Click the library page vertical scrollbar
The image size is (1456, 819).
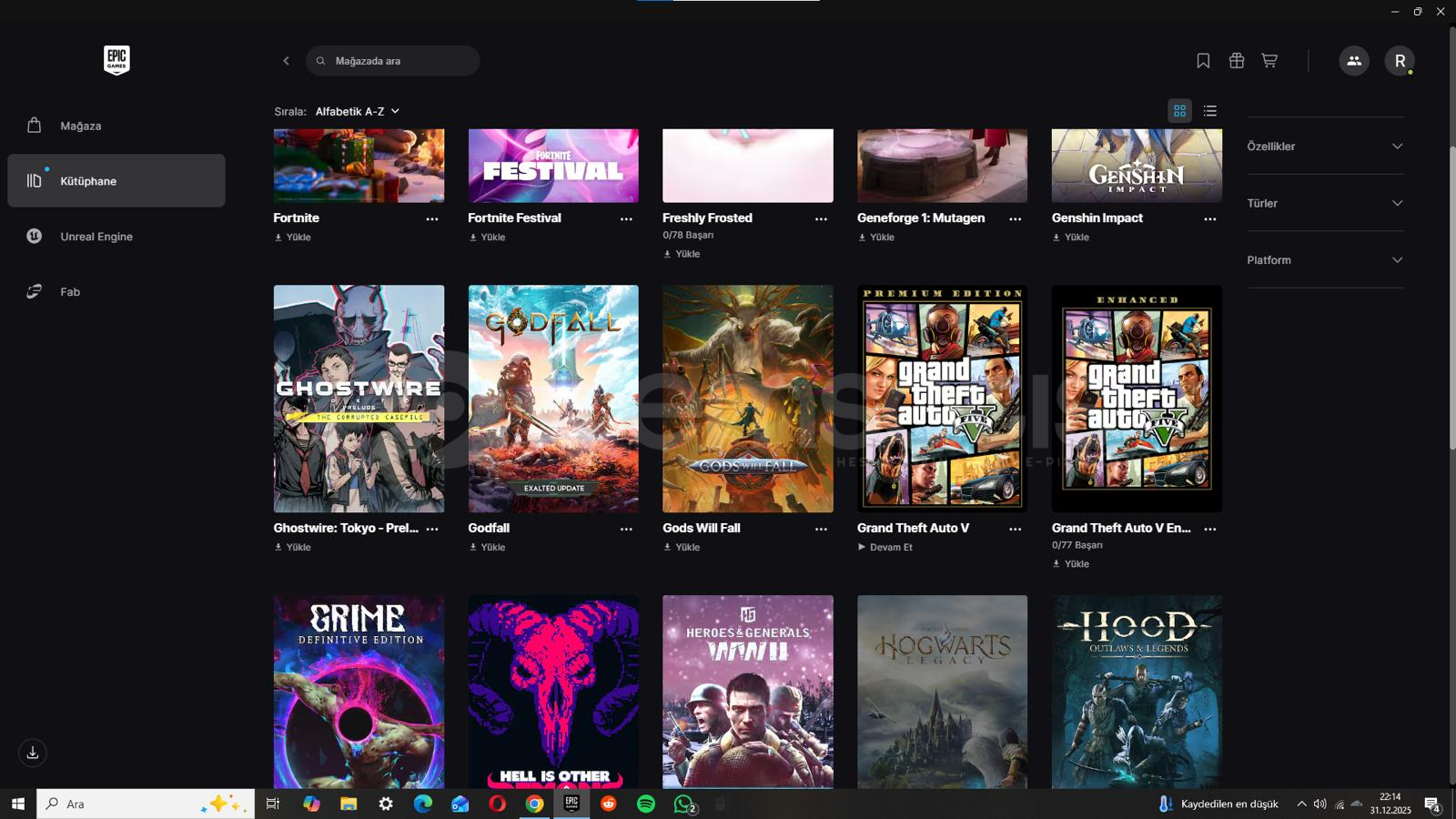tap(1452, 297)
